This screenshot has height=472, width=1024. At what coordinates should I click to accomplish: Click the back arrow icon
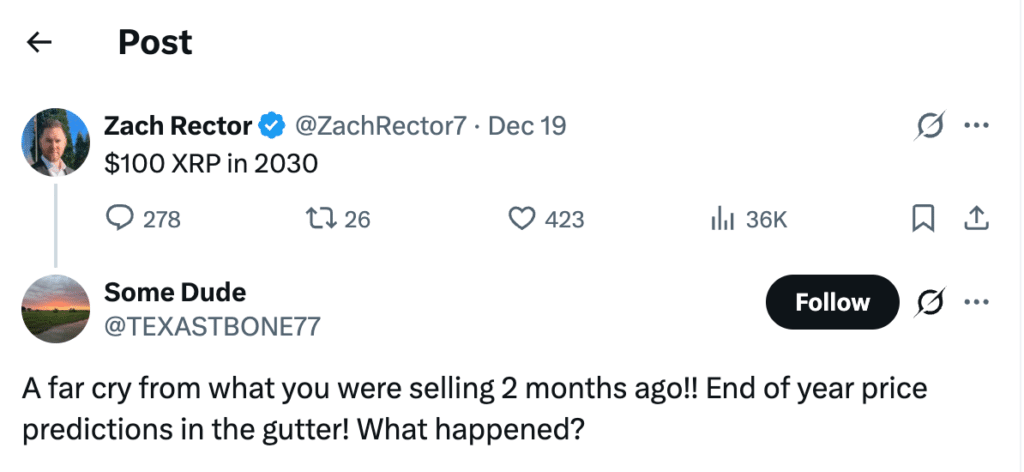[x=39, y=42]
